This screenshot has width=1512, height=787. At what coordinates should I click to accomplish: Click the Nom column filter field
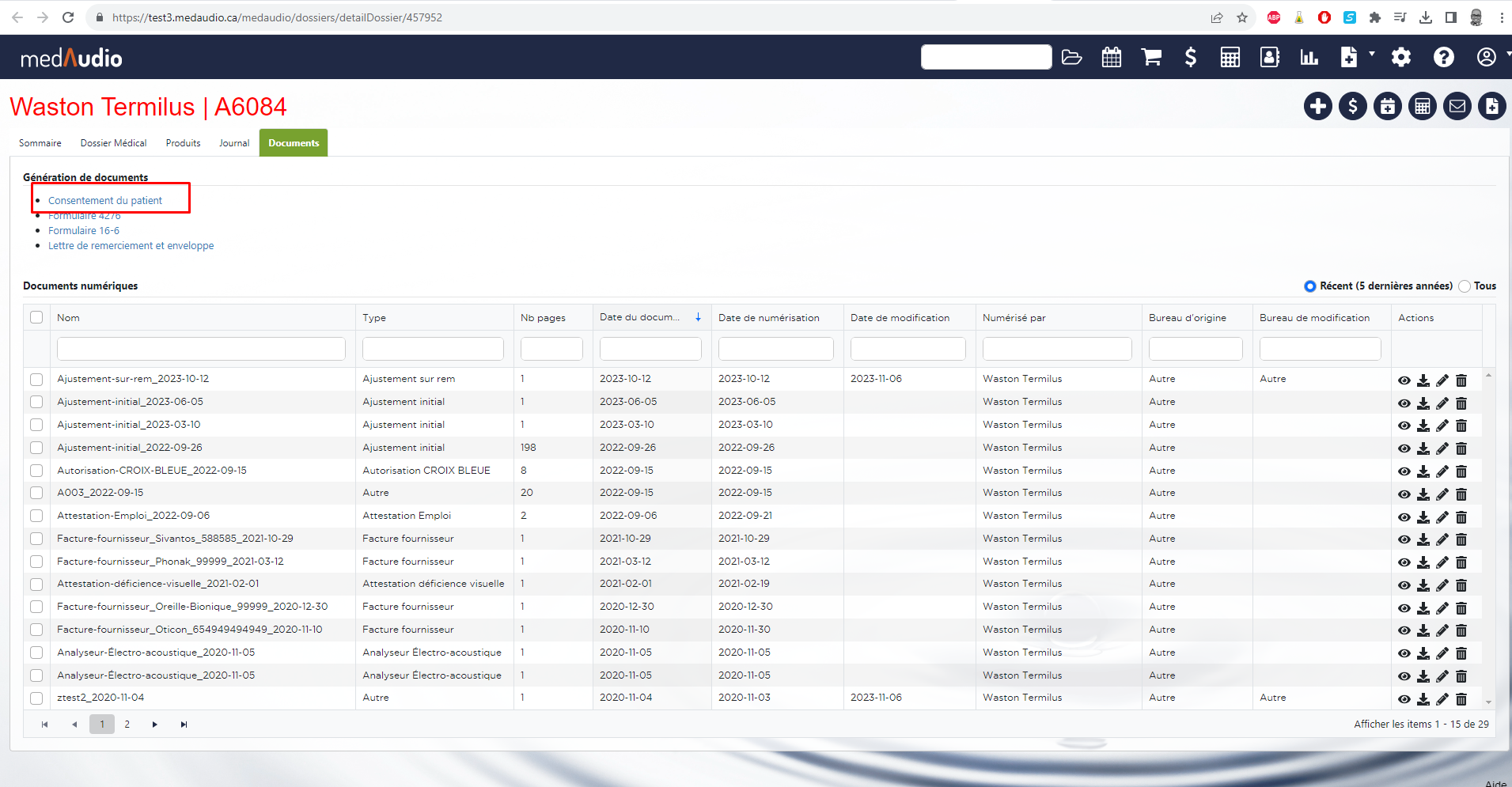coord(201,349)
